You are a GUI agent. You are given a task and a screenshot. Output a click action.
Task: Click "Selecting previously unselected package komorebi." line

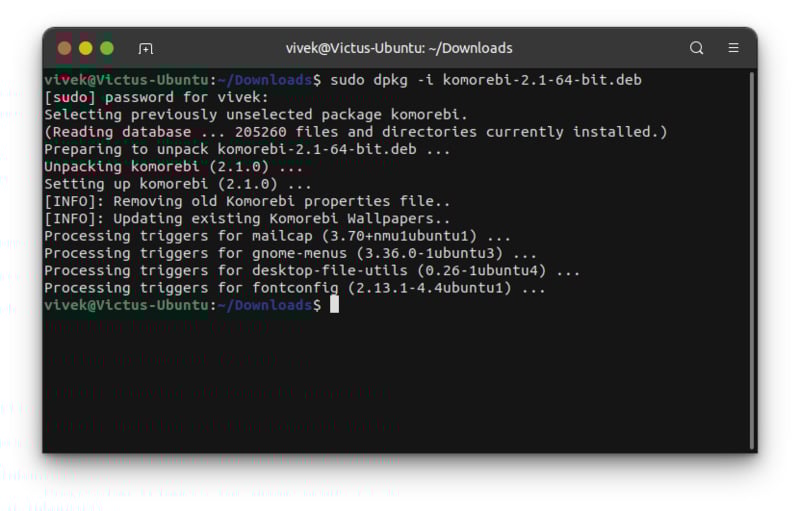(x=256, y=115)
